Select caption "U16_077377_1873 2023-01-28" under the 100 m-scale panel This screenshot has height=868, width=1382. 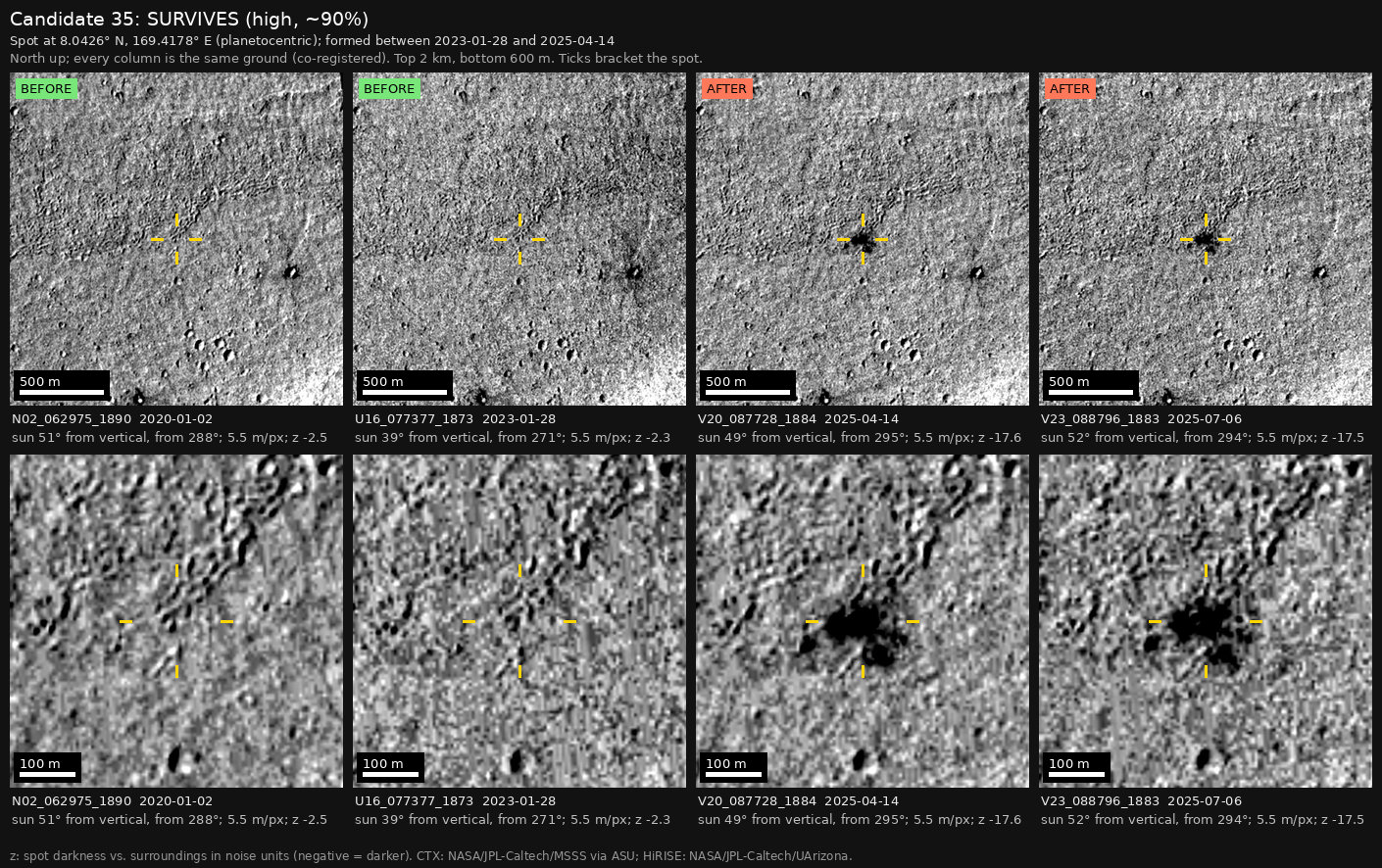point(455,801)
